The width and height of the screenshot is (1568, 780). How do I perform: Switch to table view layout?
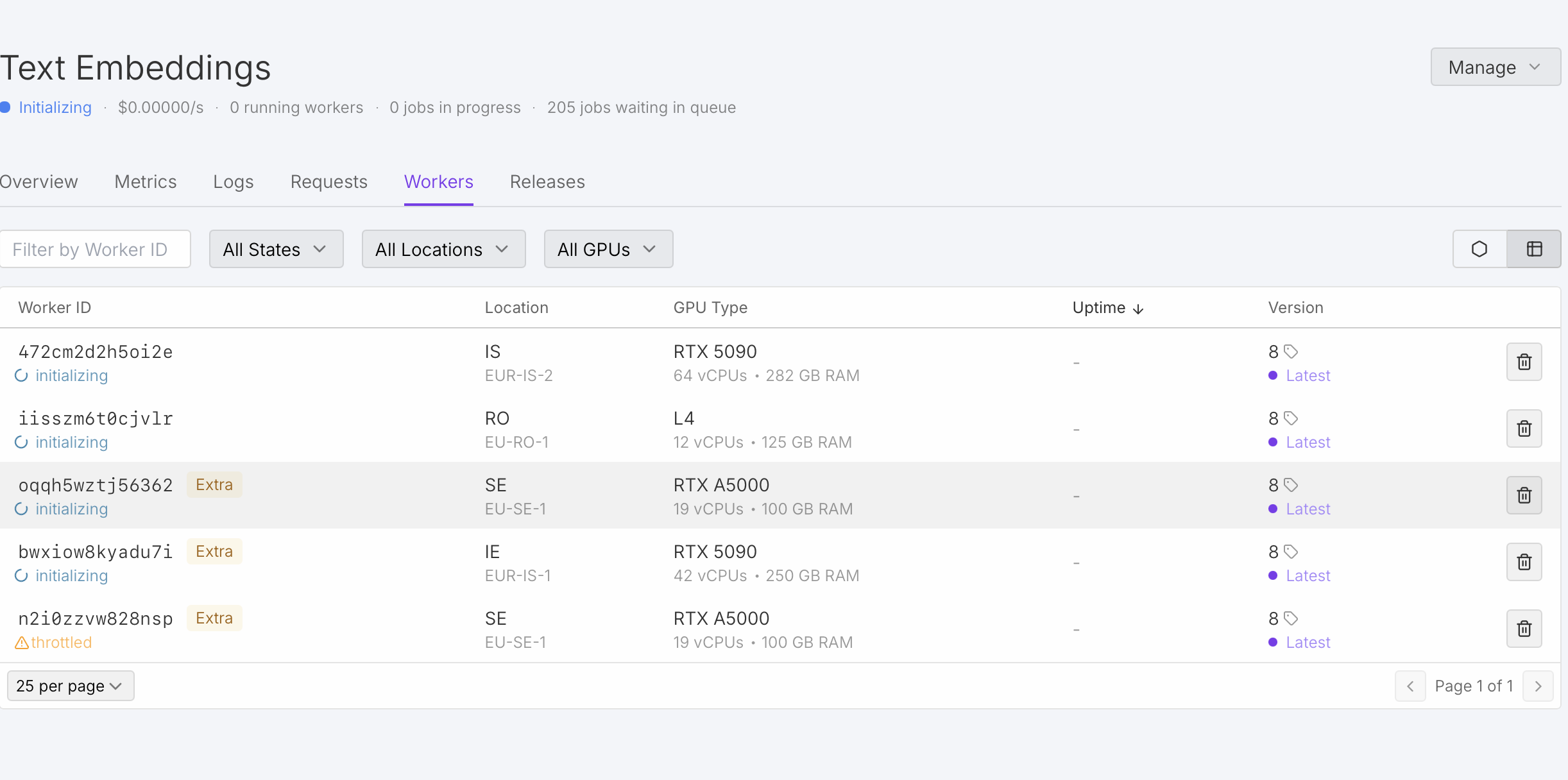pyautogui.click(x=1534, y=249)
